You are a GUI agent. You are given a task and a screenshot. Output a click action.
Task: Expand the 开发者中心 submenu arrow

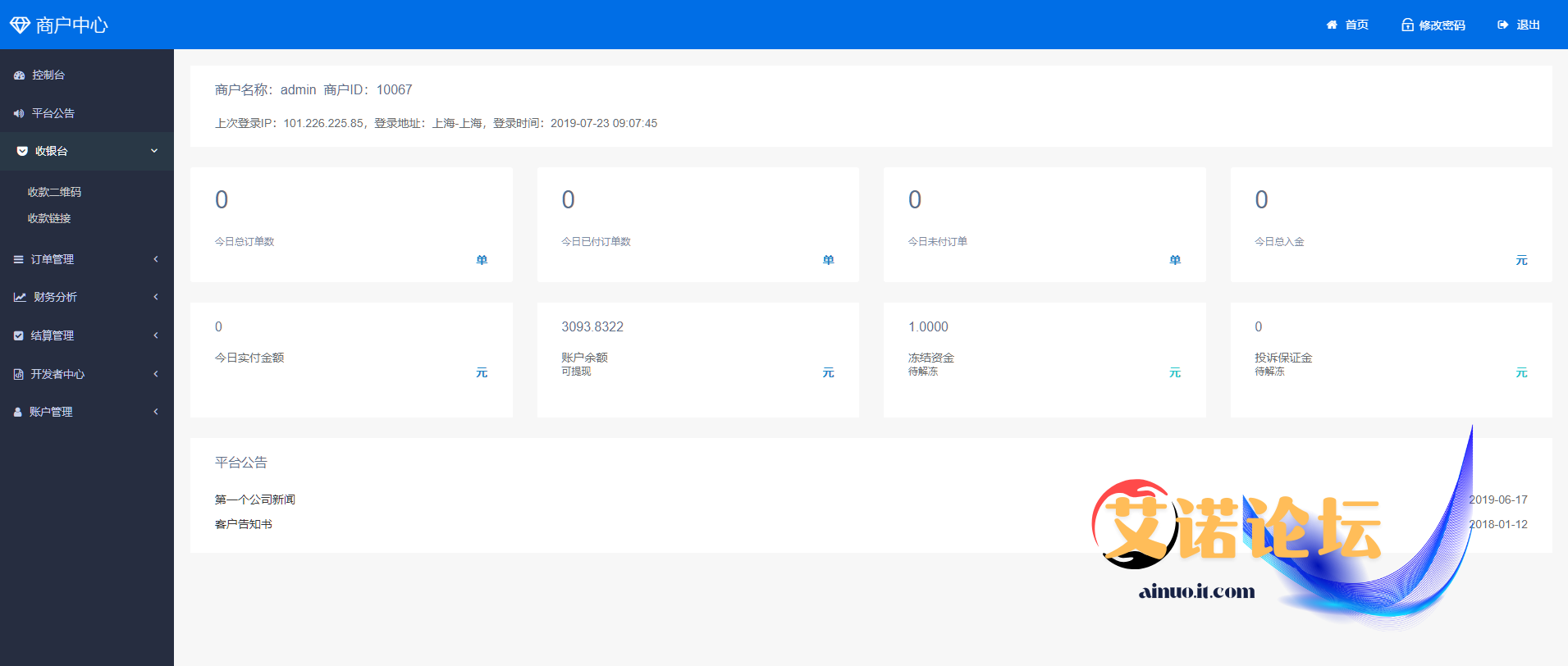pos(155,374)
